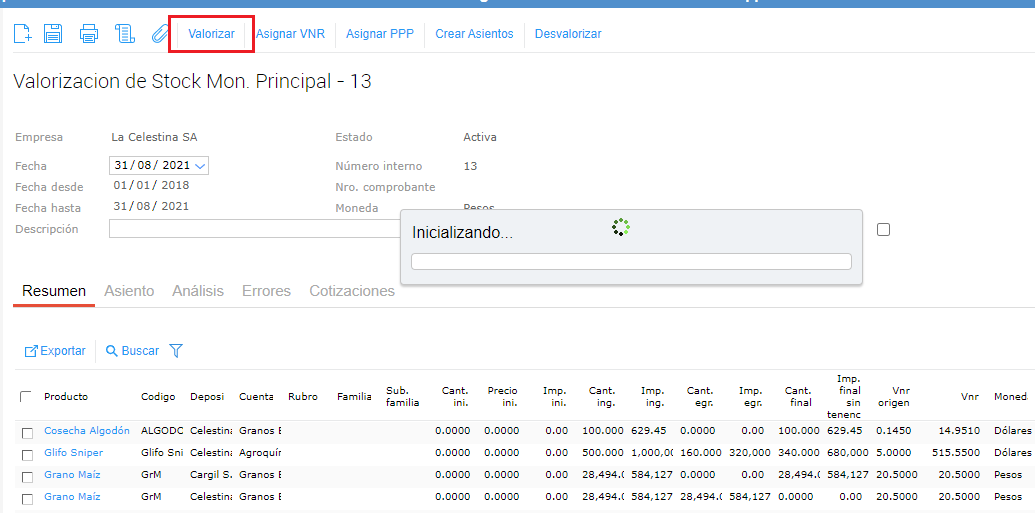Click the paperclip attachment icon

point(159,34)
